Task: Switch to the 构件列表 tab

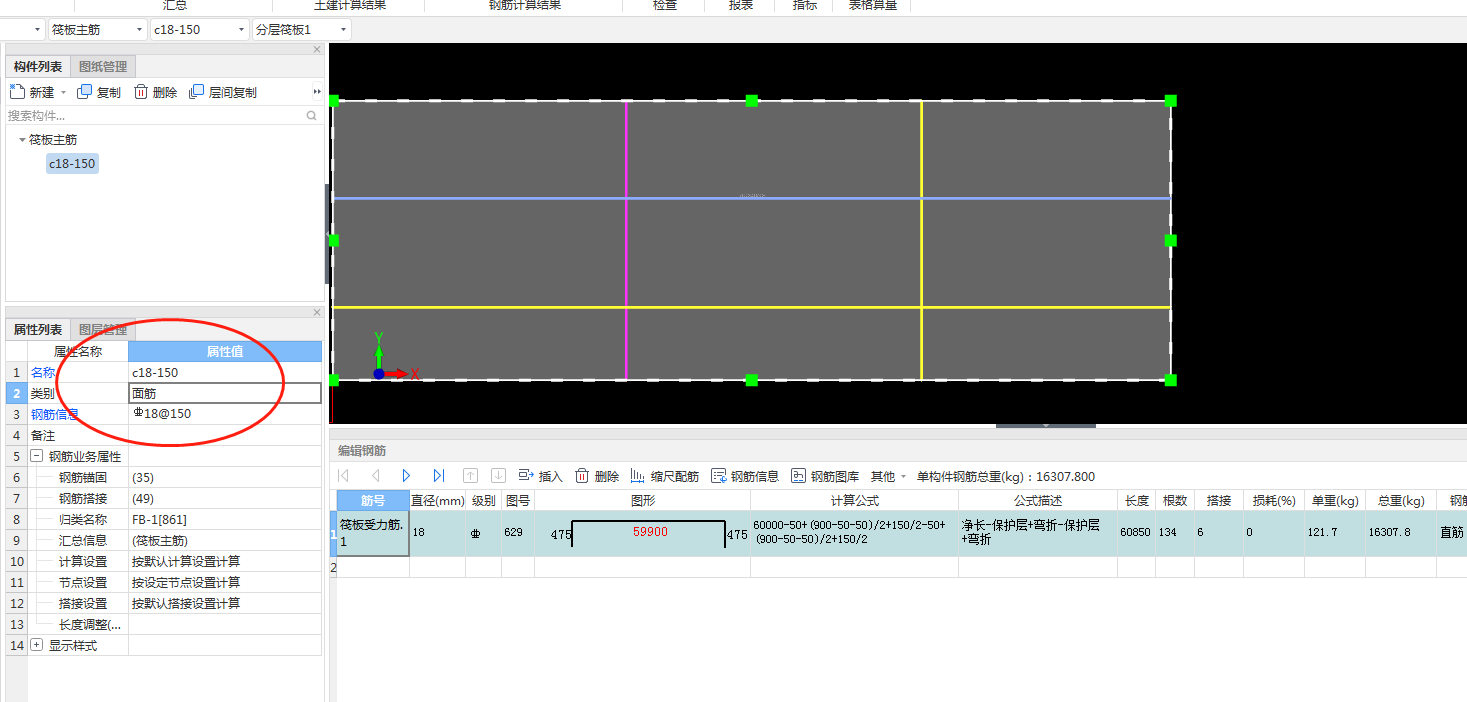Action: [x=38, y=67]
